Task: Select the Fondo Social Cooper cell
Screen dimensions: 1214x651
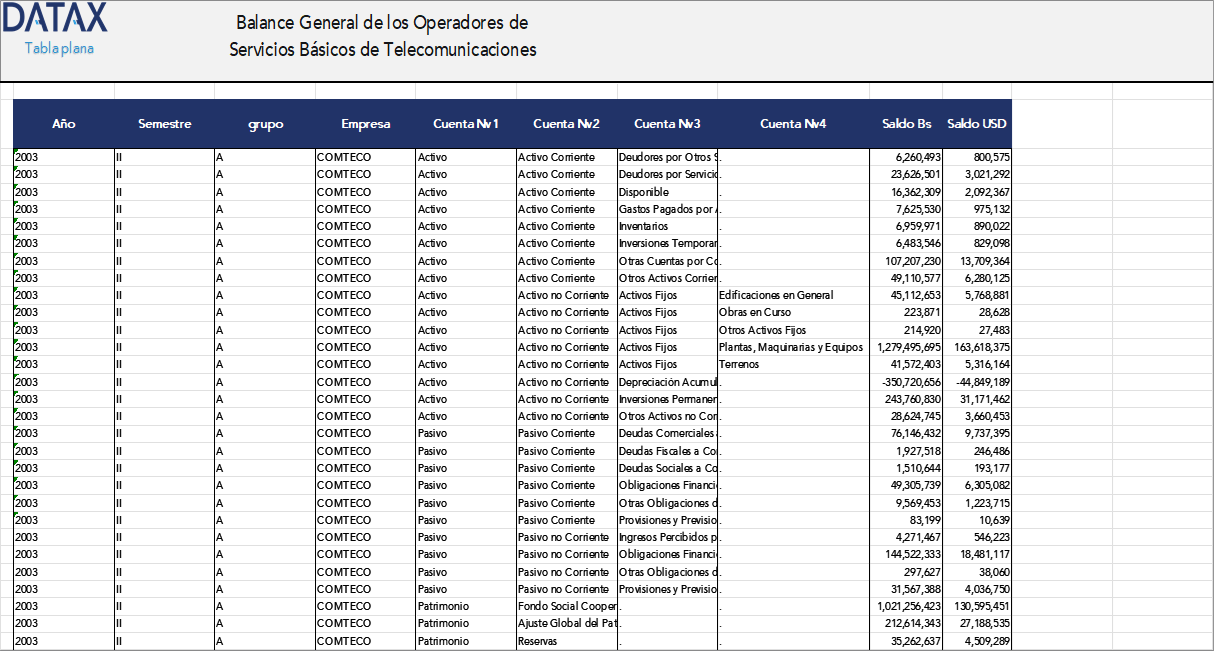Action: point(566,606)
